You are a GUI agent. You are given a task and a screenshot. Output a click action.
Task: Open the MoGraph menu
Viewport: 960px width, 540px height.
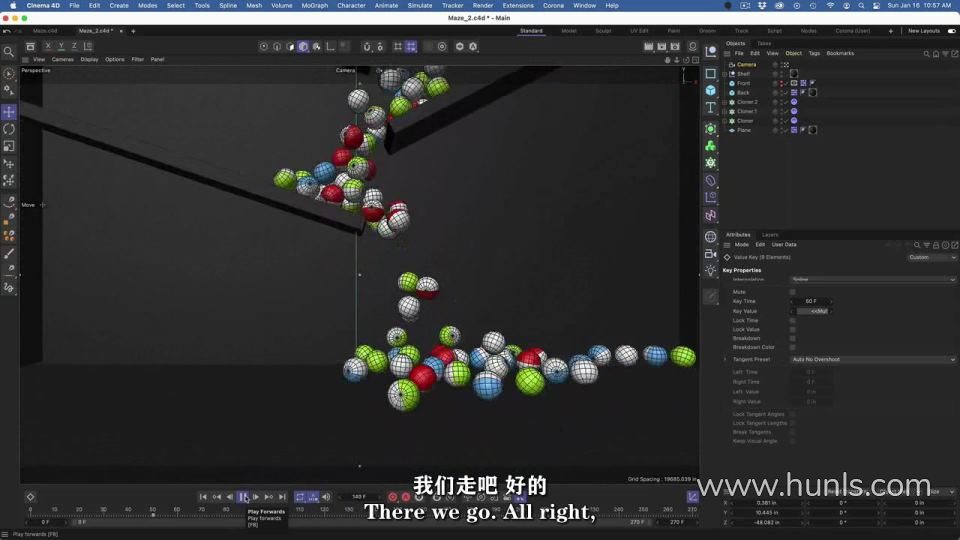click(314, 5)
